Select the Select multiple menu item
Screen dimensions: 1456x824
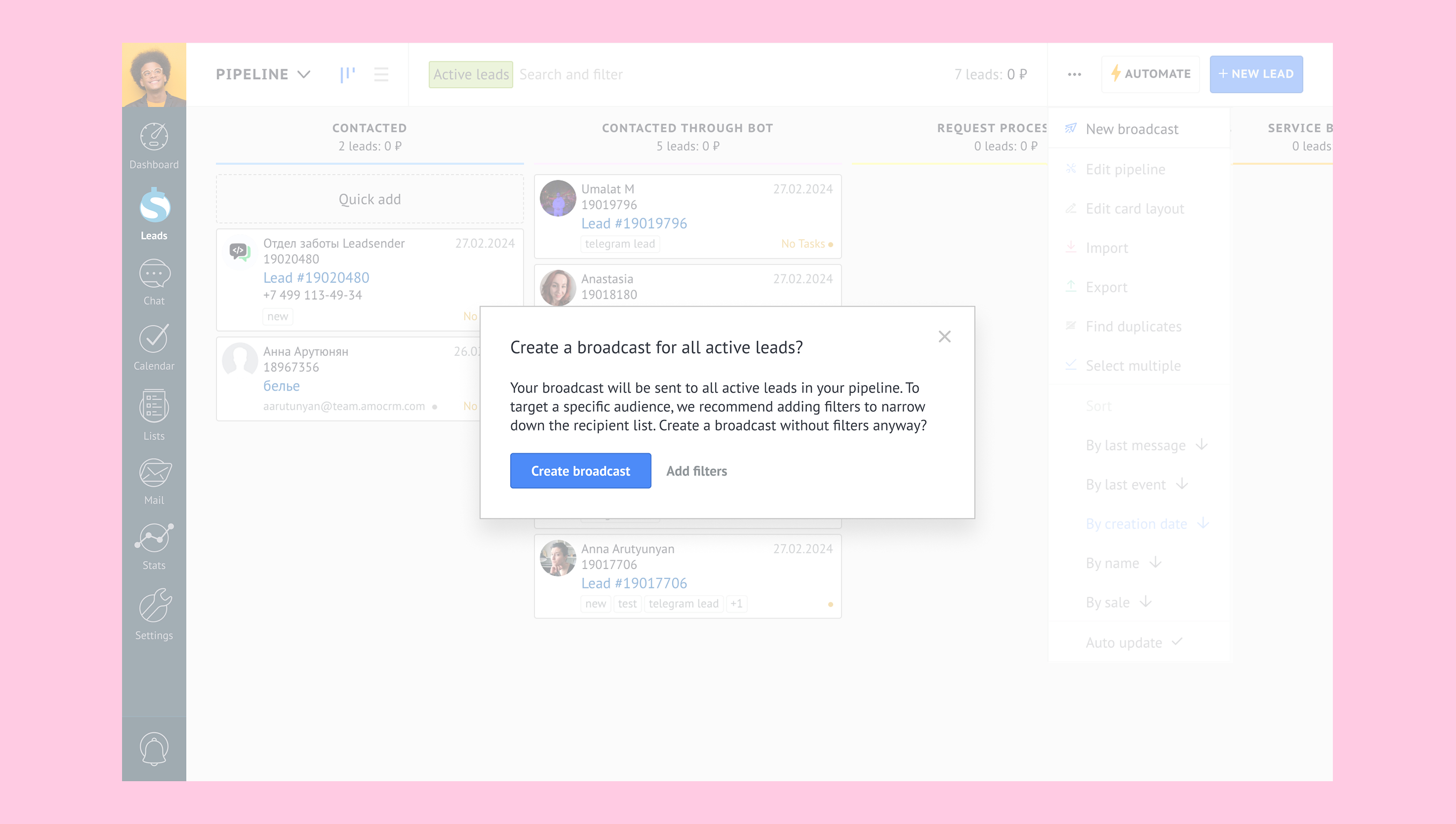[x=1139, y=365]
